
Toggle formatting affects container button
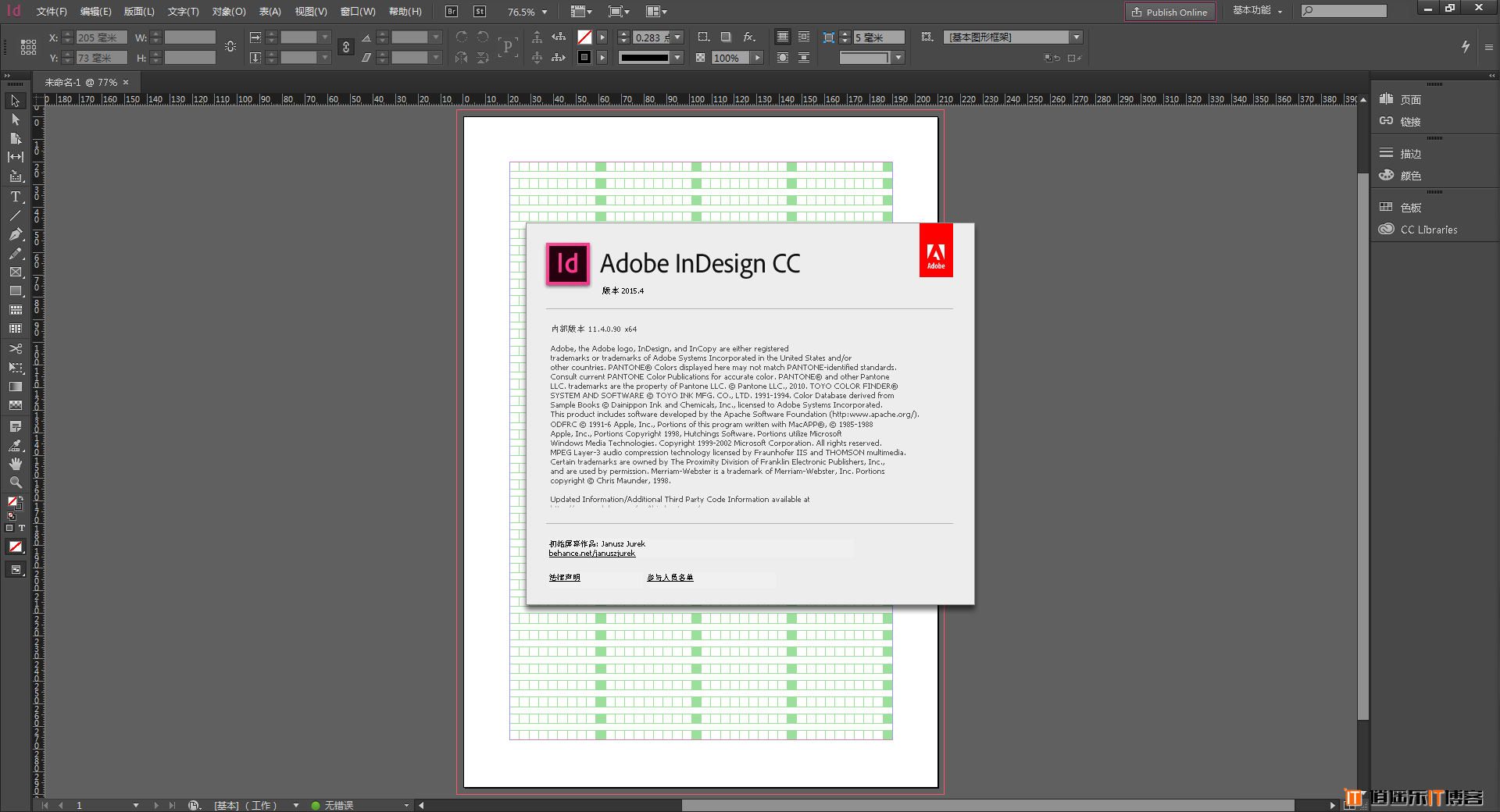pos(10,529)
